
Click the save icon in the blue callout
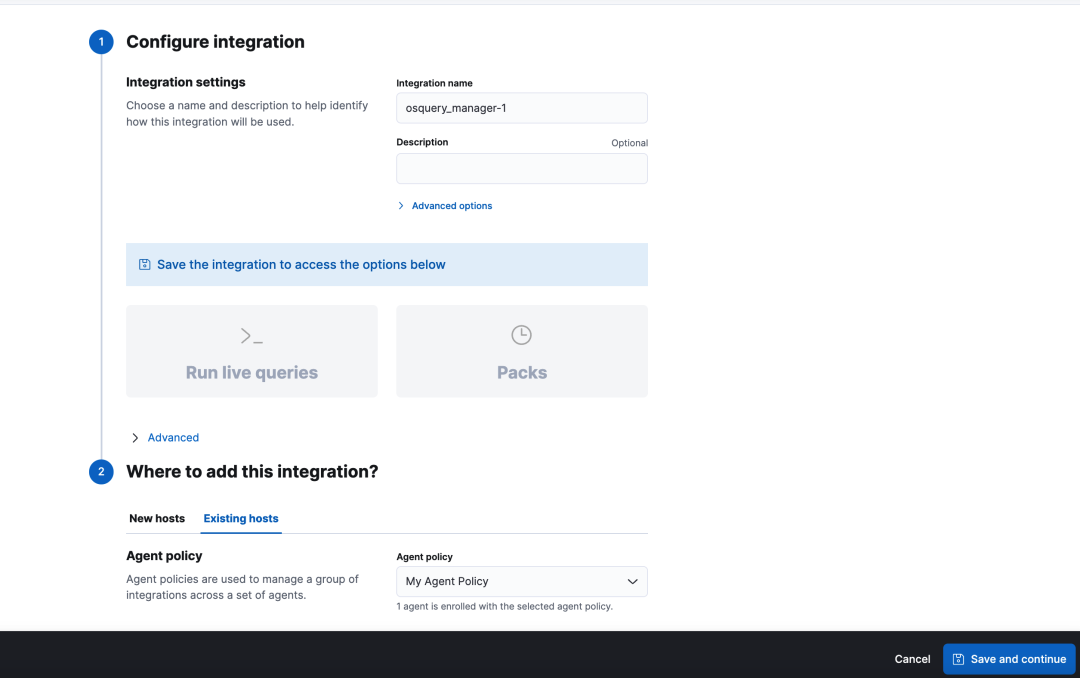[145, 265]
